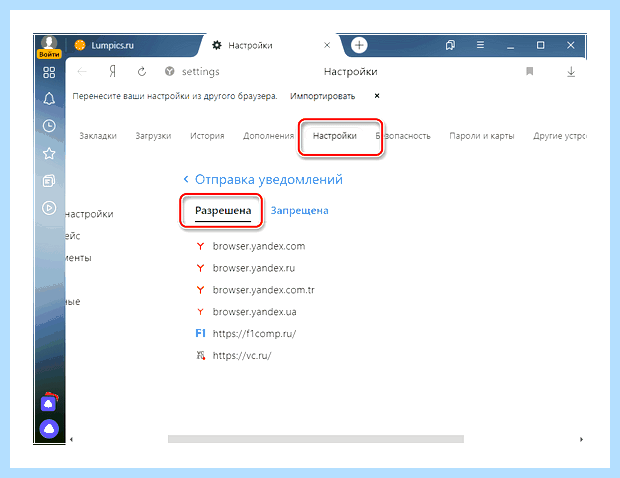
Task: Dismiss the import settings banner
Action: click(377, 96)
